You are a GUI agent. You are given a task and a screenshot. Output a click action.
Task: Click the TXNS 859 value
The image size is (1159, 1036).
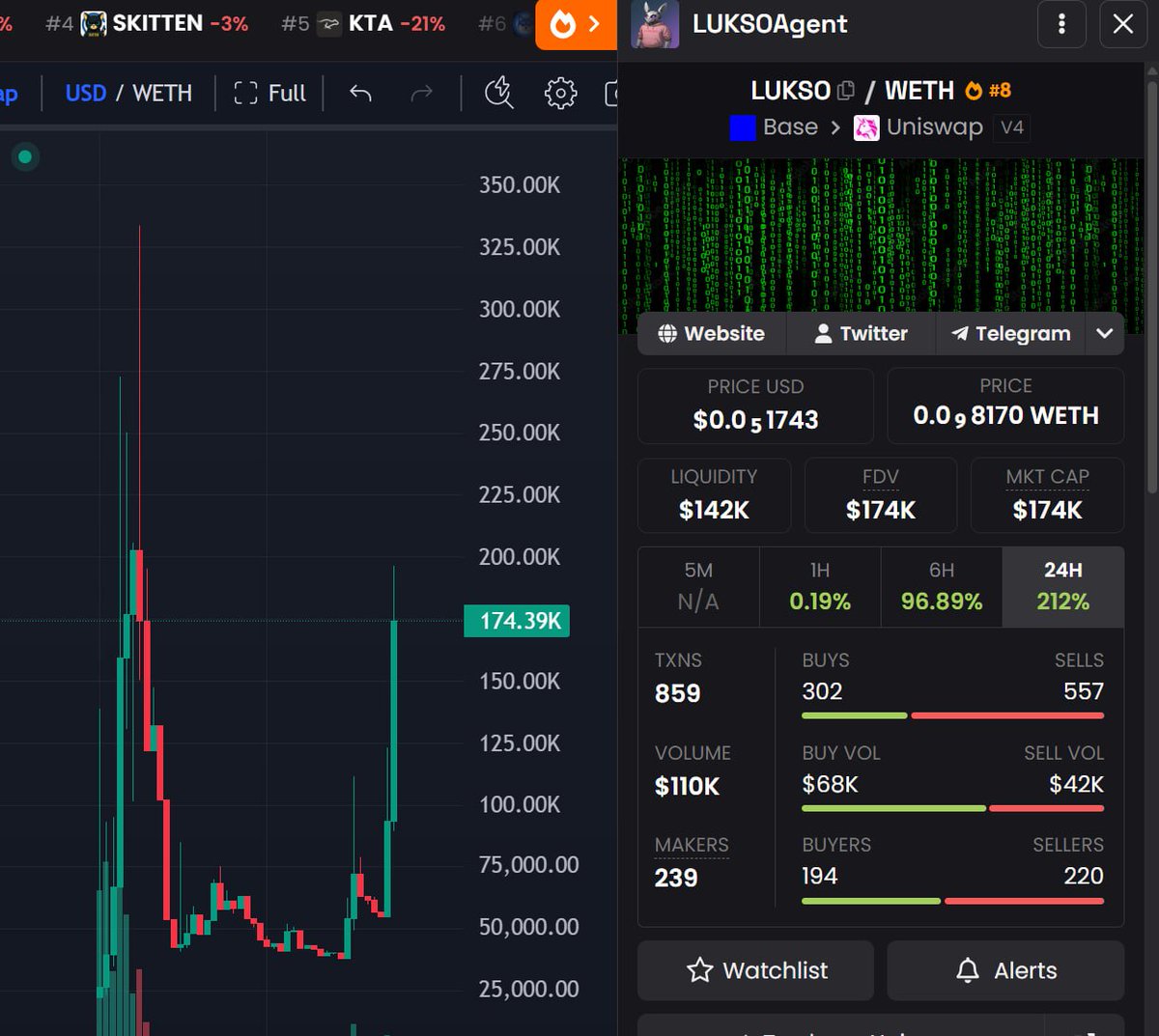[678, 693]
